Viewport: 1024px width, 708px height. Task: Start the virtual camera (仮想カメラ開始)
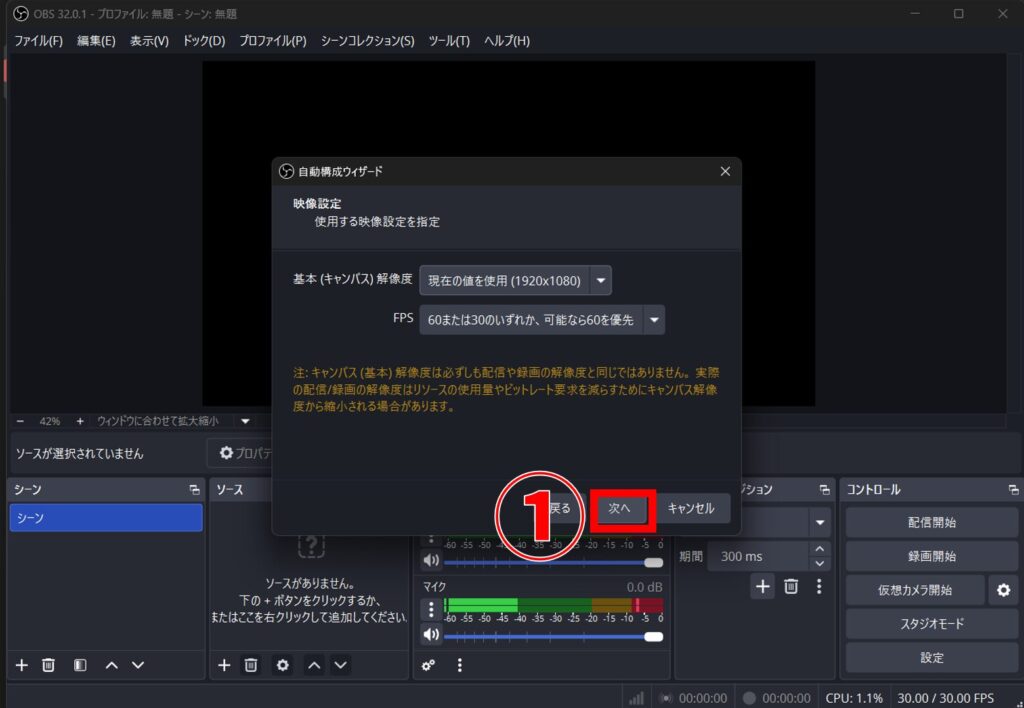(x=914, y=590)
